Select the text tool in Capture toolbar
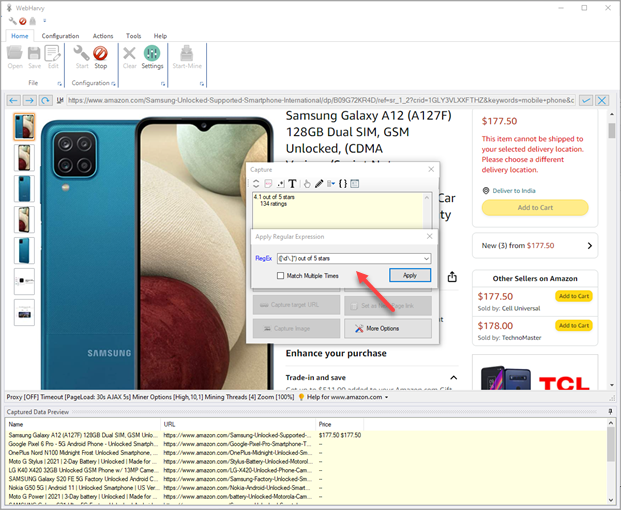621x511 pixels. [293, 184]
